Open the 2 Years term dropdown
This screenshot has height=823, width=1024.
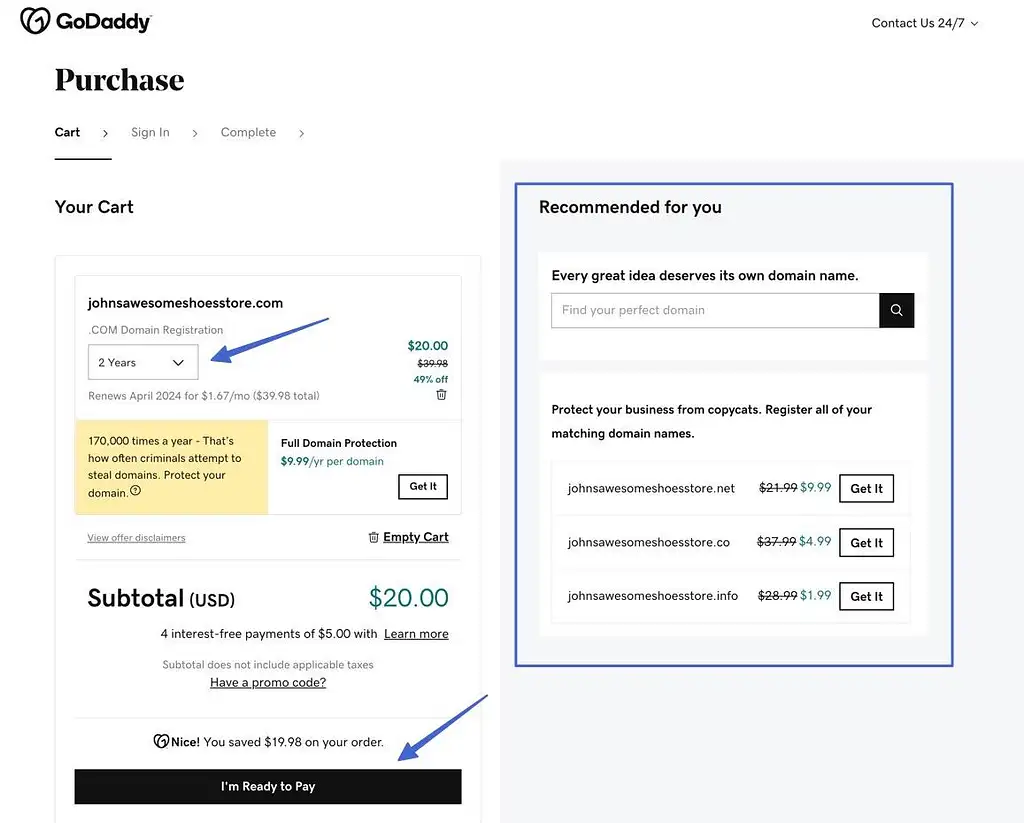143,362
